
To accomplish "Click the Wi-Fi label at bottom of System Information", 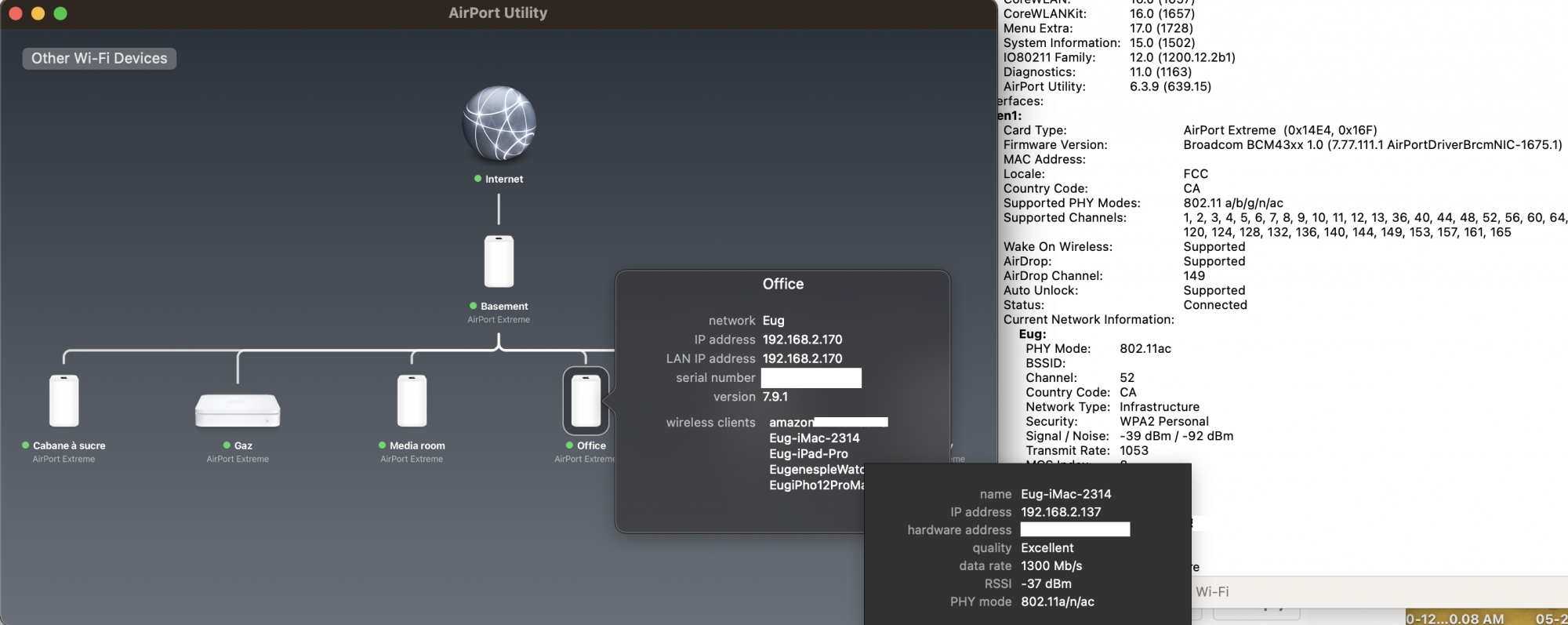I will (x=1212, y=592).
